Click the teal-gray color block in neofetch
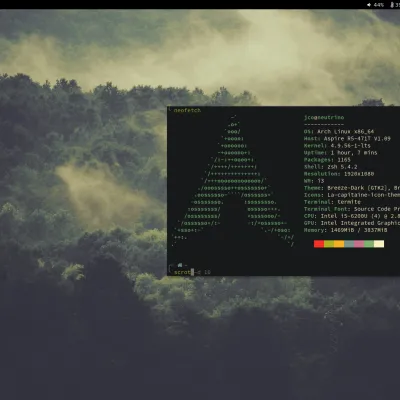400x400 pixels. pos(349,244)
